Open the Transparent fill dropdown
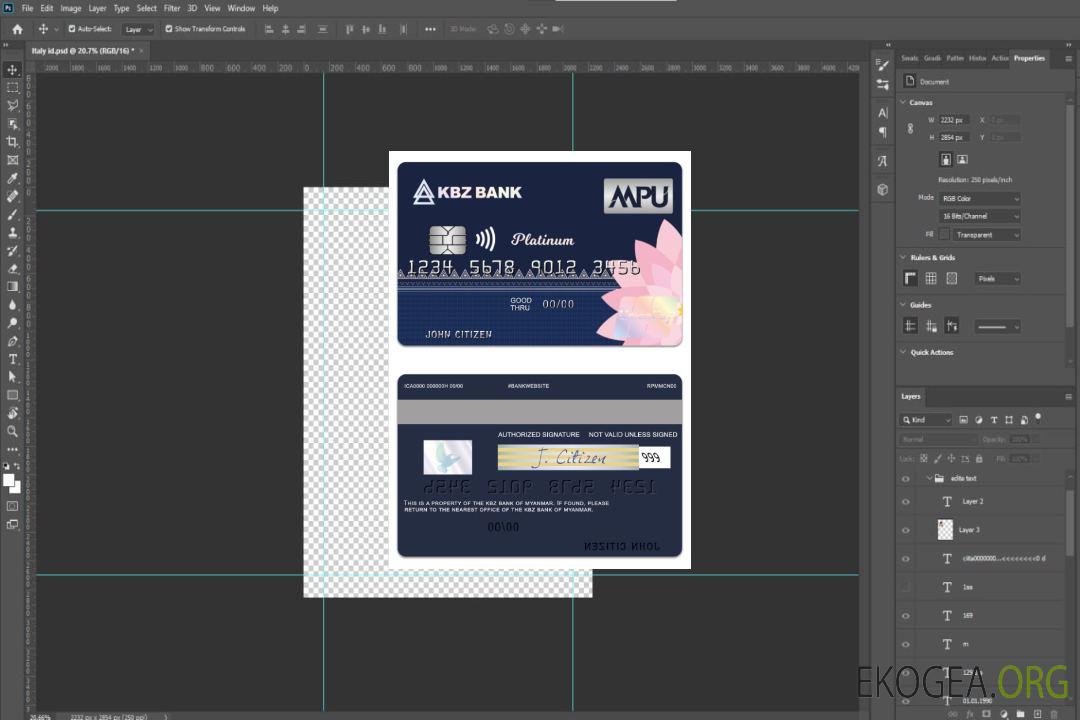This screenshot has height=720, width=1080. click(986, 235)
